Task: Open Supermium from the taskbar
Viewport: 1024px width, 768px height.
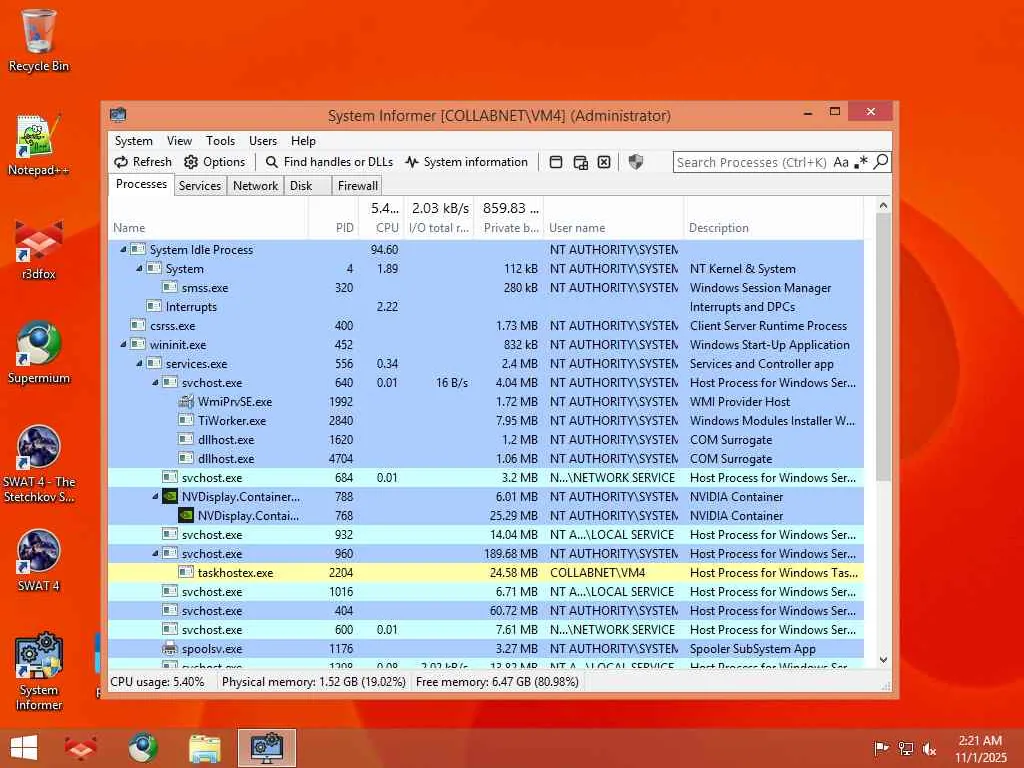Action: tap(142, 748)
